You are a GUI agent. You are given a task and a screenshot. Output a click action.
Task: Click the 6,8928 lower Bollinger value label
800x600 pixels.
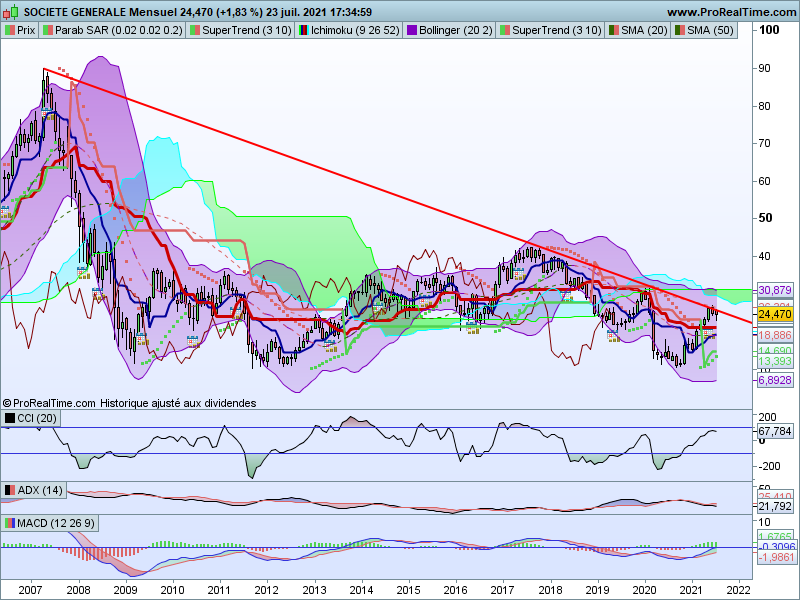[x=774, y=380]
